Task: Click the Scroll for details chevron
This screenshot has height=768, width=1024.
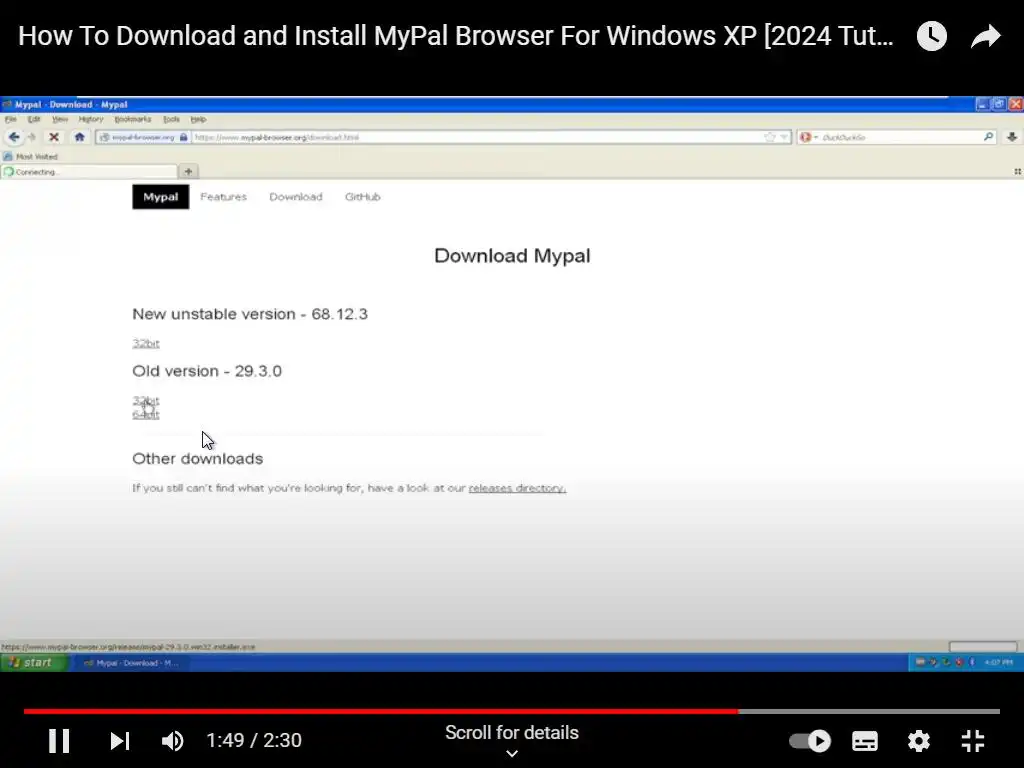Action: (x=512, y=754)
